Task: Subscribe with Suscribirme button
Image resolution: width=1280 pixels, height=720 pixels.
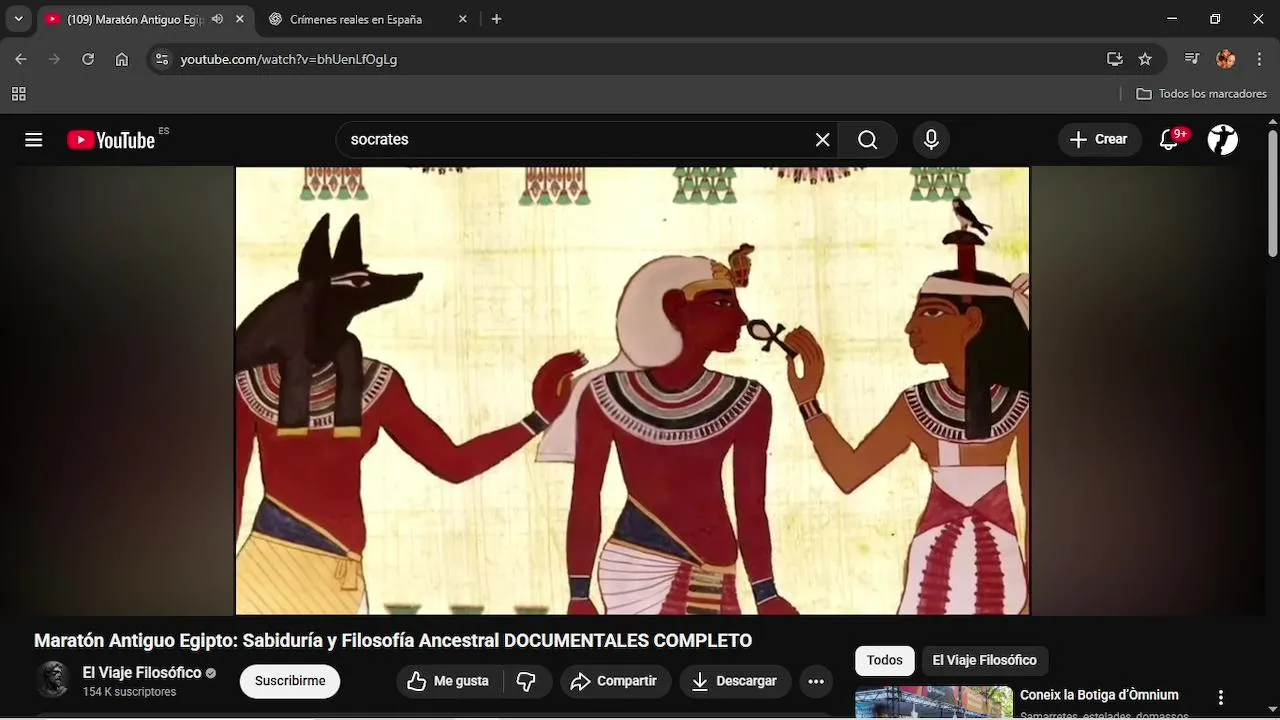Action: click(290, 681)
